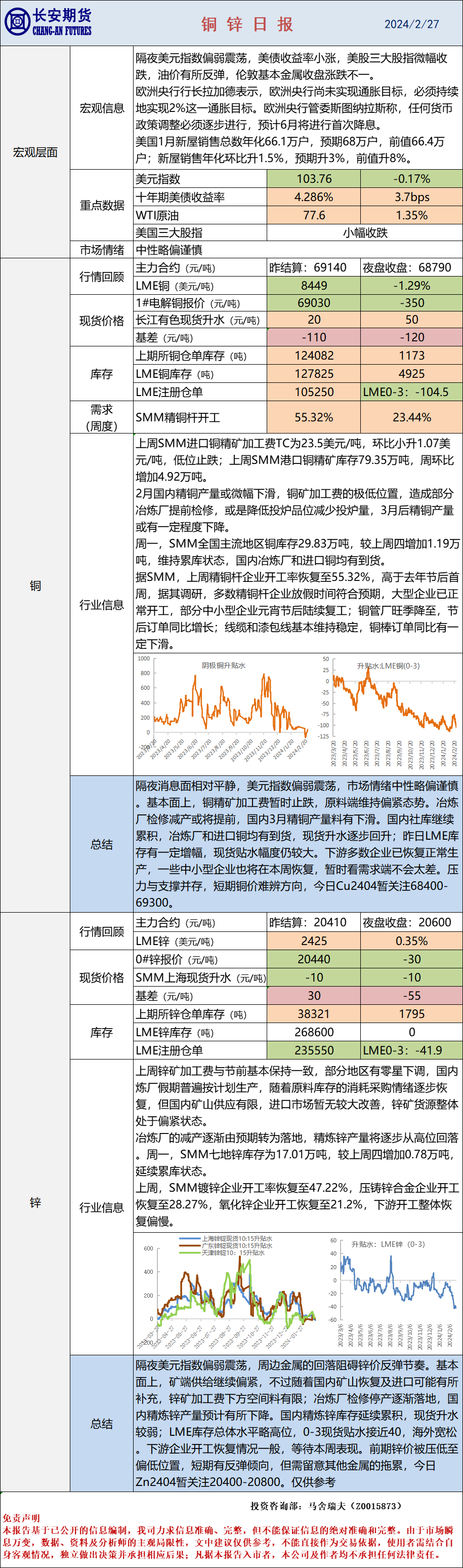Select the copper basis change -120
This screenshot has width=463, height=1568.
pos(411,338)
